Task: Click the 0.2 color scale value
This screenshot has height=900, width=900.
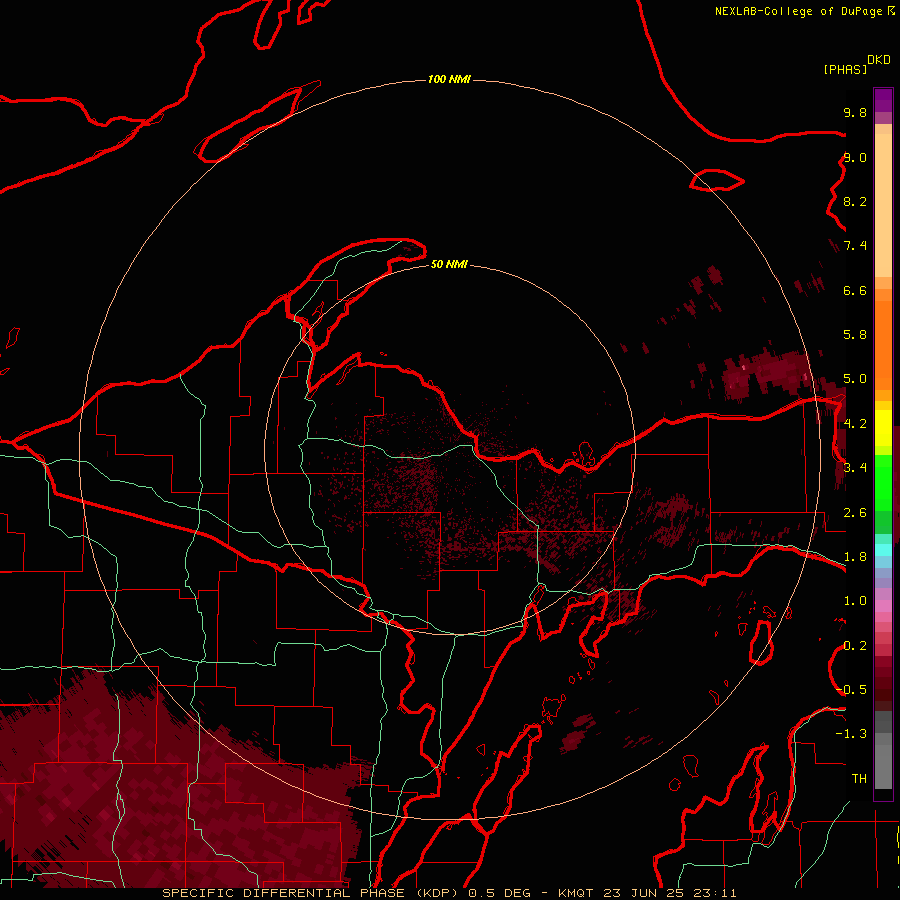Action: [855, 646]
